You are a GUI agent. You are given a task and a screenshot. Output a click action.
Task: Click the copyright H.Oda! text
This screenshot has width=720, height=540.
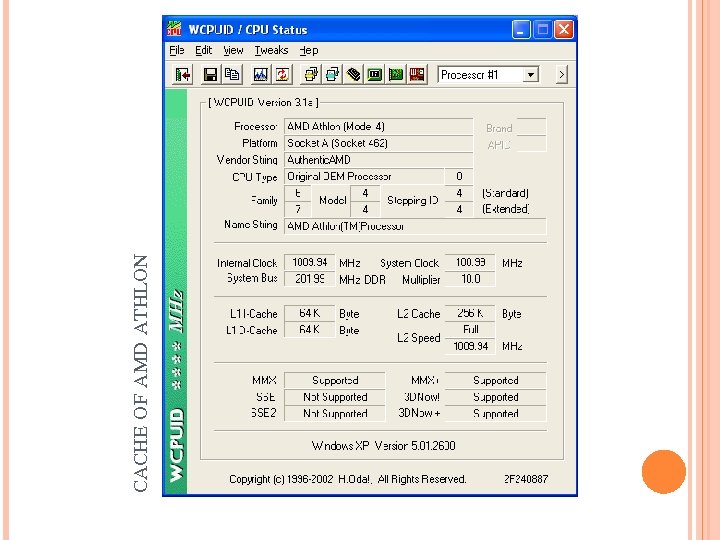pos(348,479)
